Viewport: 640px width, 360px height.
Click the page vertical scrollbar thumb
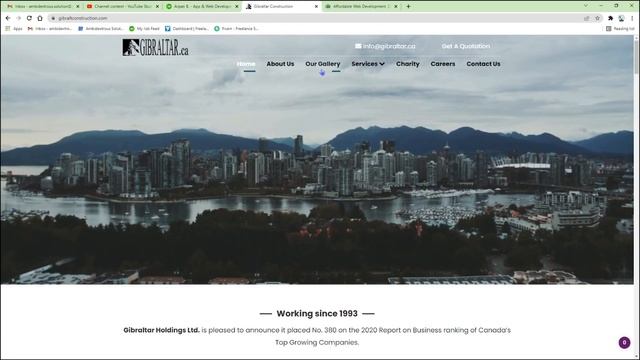(x=636, y=56)
